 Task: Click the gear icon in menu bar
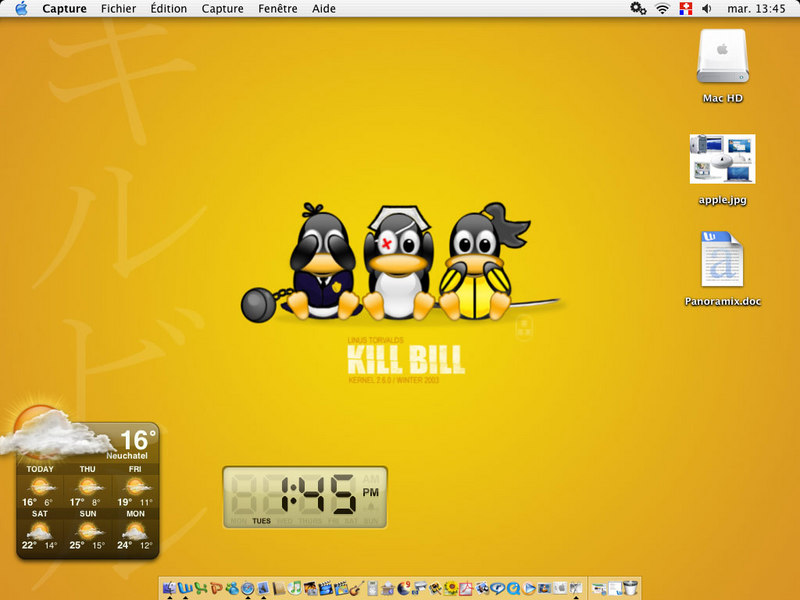pyautogui.click(x=638, y=8)
